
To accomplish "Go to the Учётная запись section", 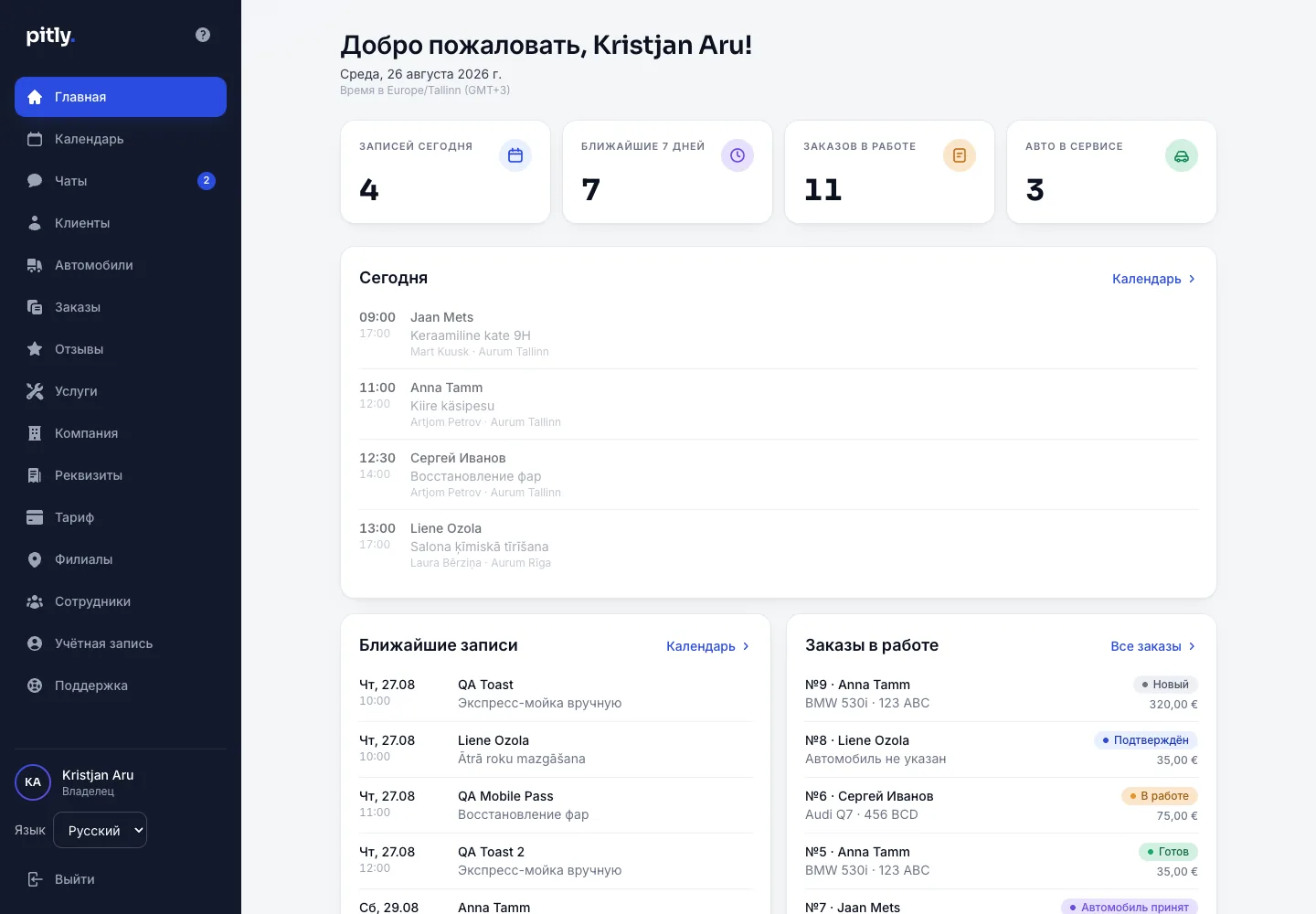I will pyautogui.click(x=121, y=643).
